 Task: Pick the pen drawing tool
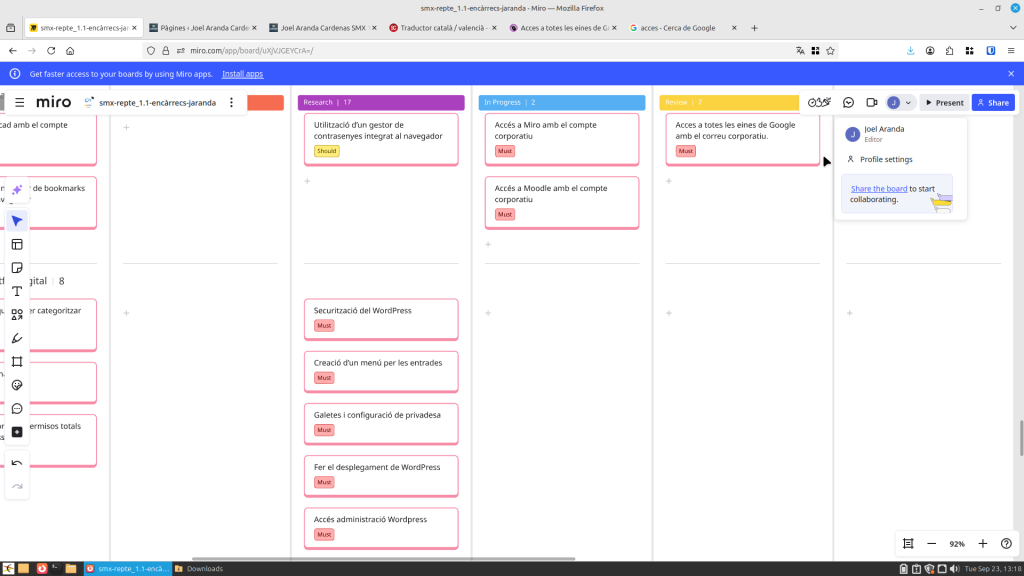(x=17, y=338)
